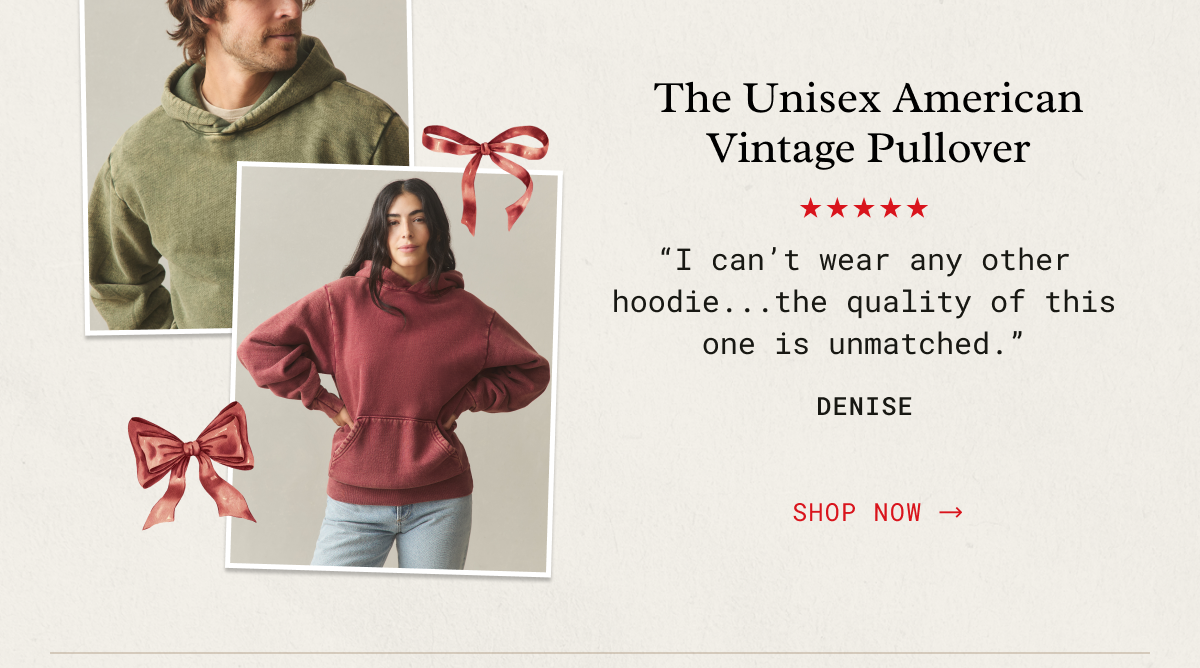
Task: Click the reviewer name DENISE
Action: 864,407
